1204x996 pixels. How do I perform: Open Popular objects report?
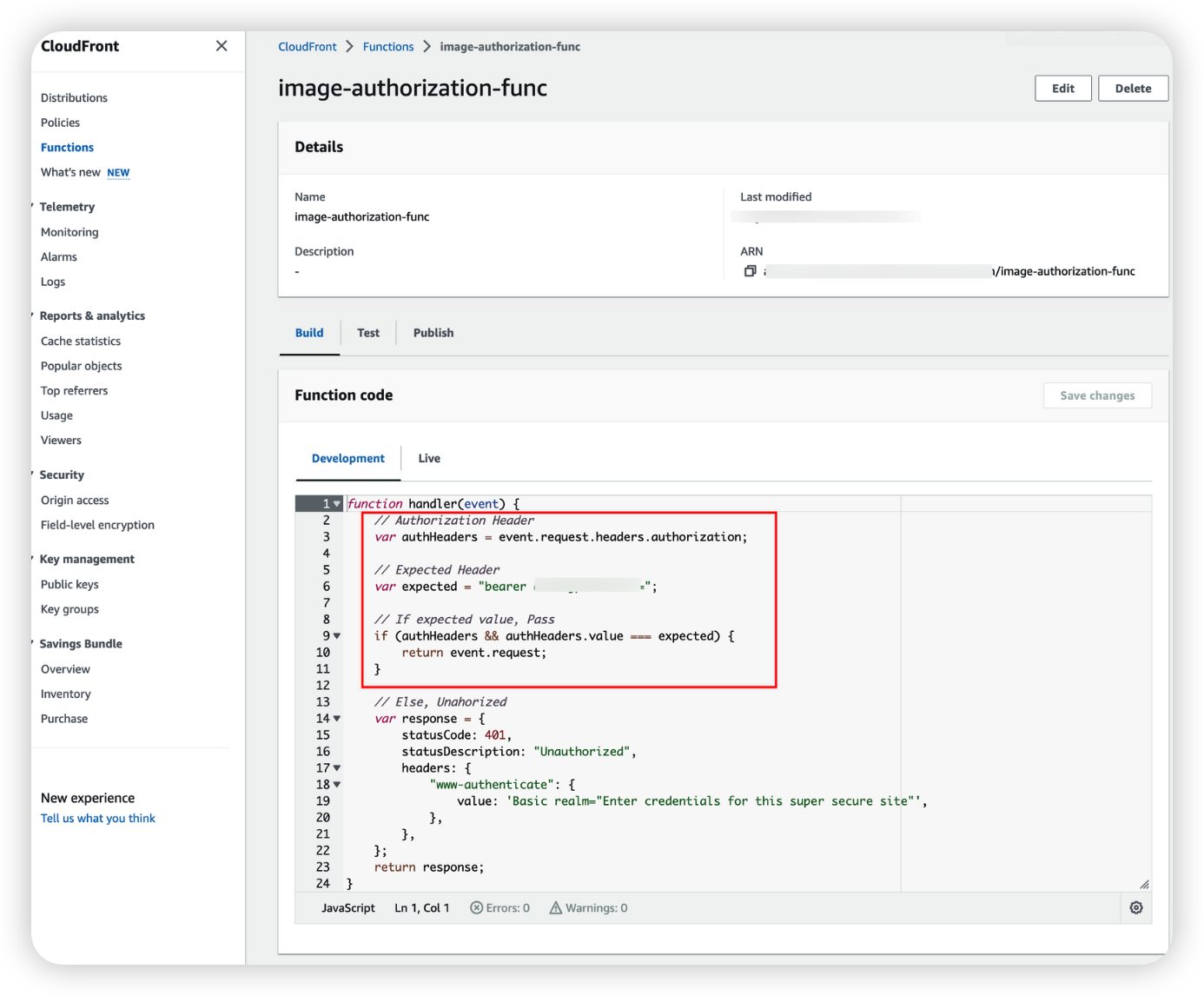(x=82, y=367)
